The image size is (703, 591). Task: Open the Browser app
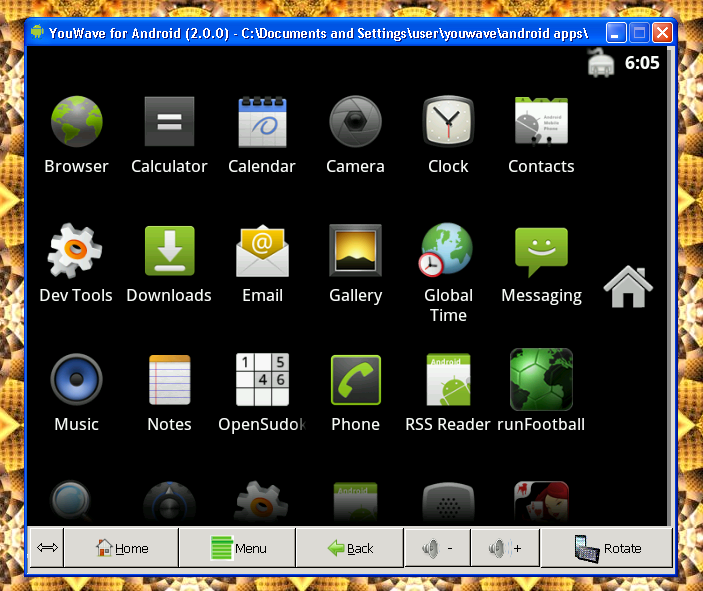click(77, 122)
